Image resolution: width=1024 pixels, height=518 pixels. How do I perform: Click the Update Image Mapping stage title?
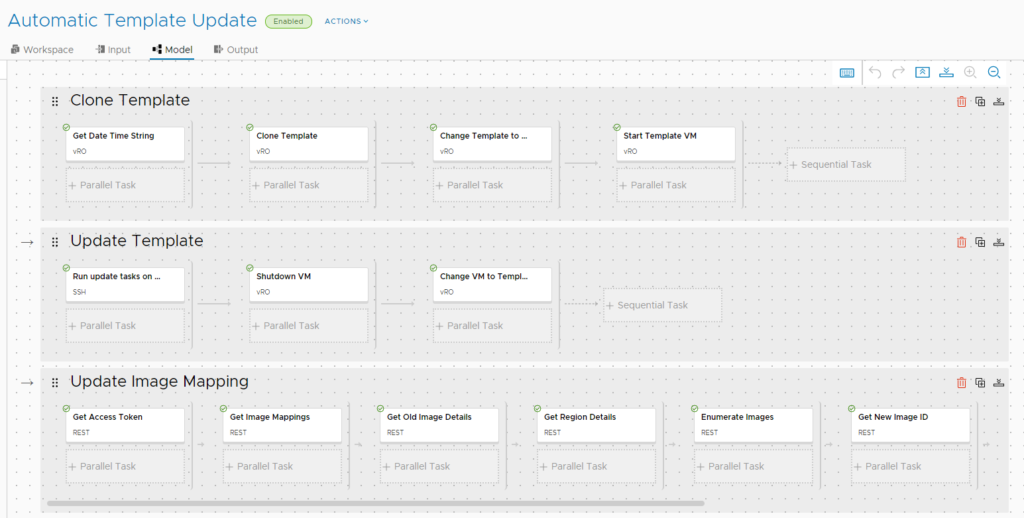159,381
